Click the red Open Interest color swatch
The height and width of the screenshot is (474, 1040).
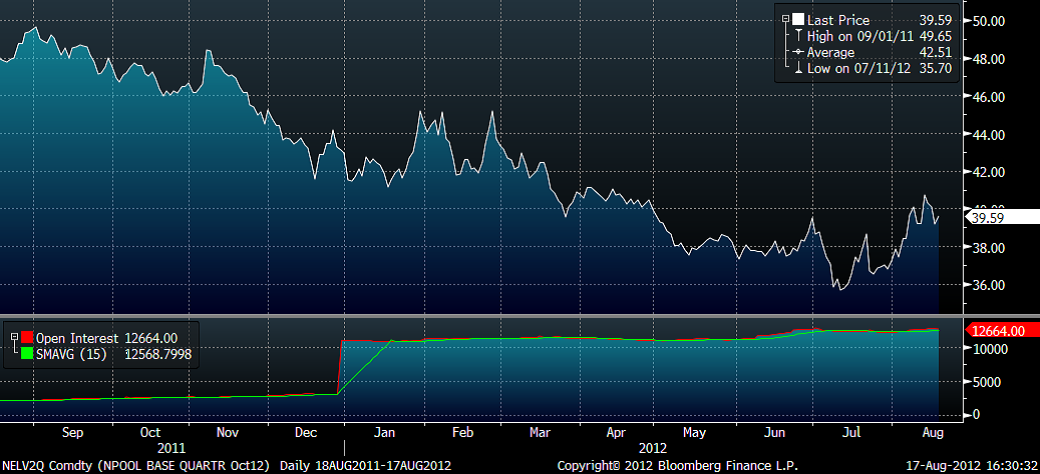[27, 337]
